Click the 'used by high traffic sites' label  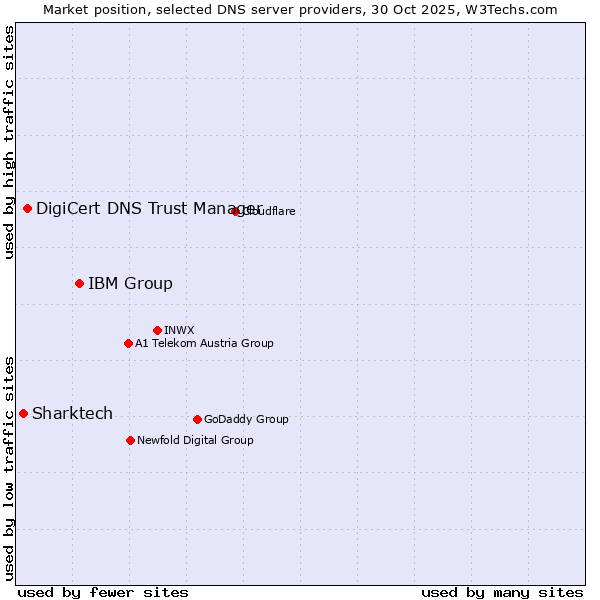click(x=9, y=142)
